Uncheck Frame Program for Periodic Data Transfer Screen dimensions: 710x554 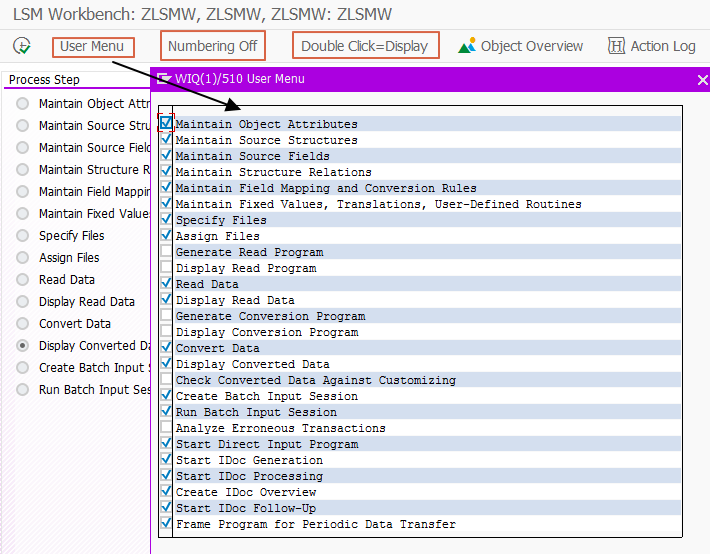pyautogui.click(x=166, y=524)
